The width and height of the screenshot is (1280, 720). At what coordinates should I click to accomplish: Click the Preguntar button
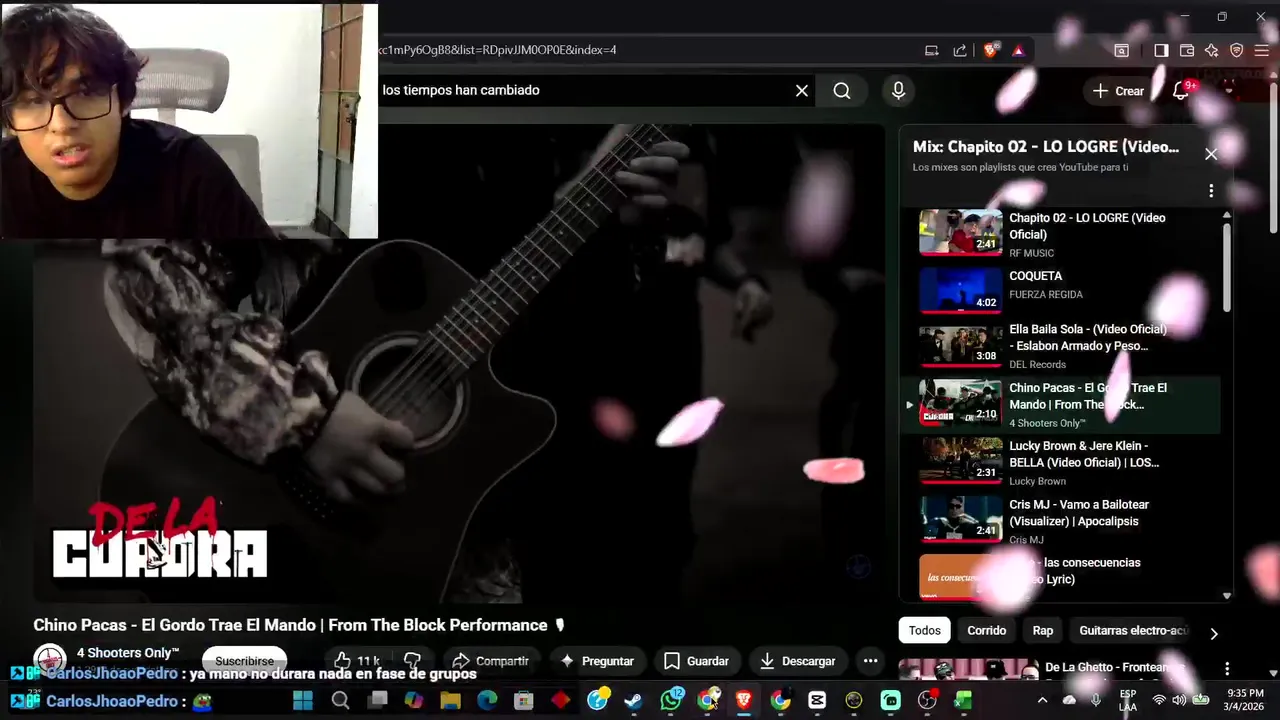coord(597,661)
